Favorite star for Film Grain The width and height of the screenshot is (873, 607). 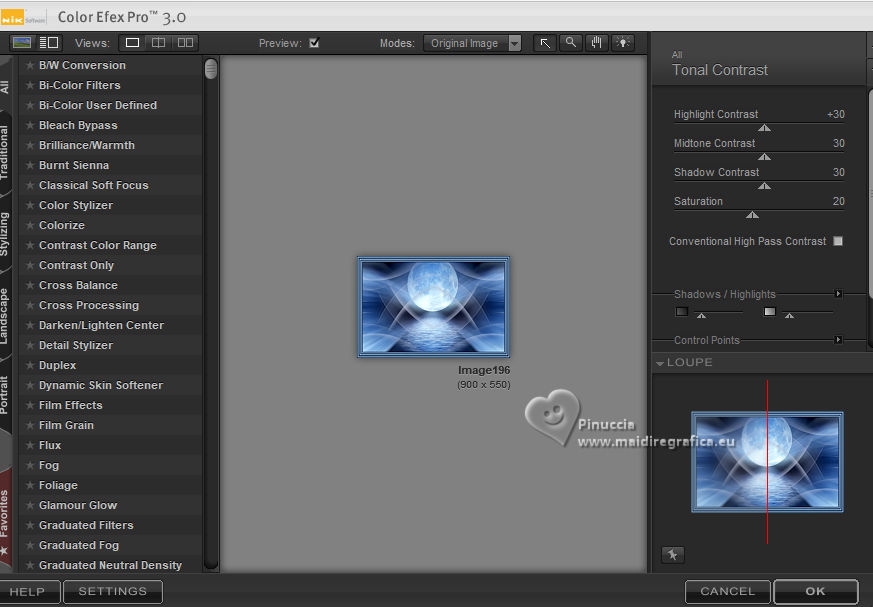click(30, 425)
